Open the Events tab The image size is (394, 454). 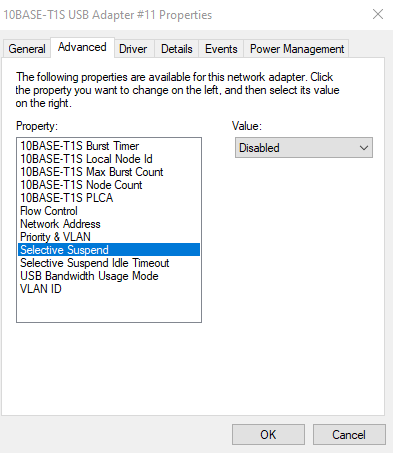pyautogui.click(x=221, y=49)
